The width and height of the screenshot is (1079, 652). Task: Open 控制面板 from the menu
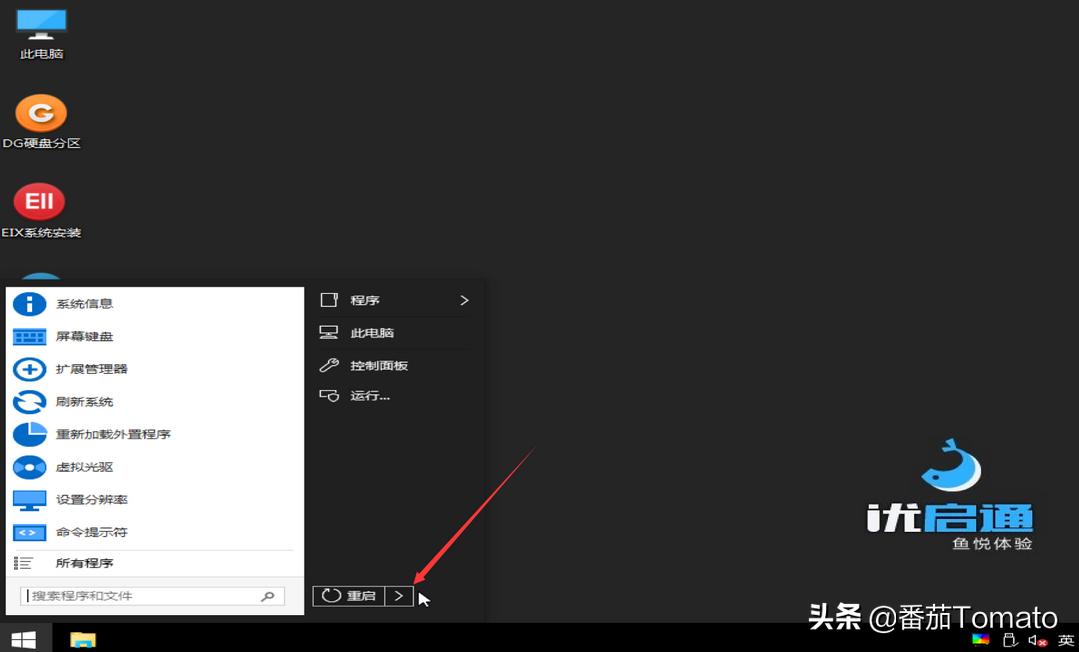tap(379, 365)
